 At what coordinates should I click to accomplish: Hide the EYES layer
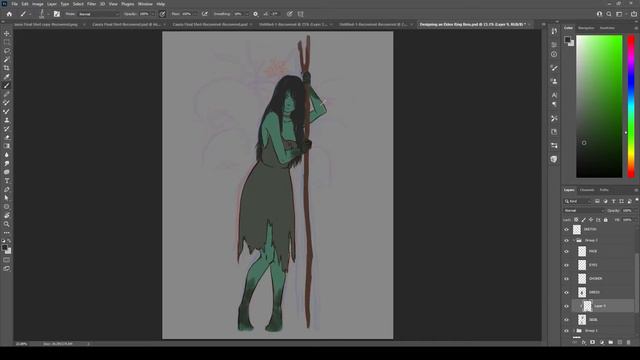point(567,265)
